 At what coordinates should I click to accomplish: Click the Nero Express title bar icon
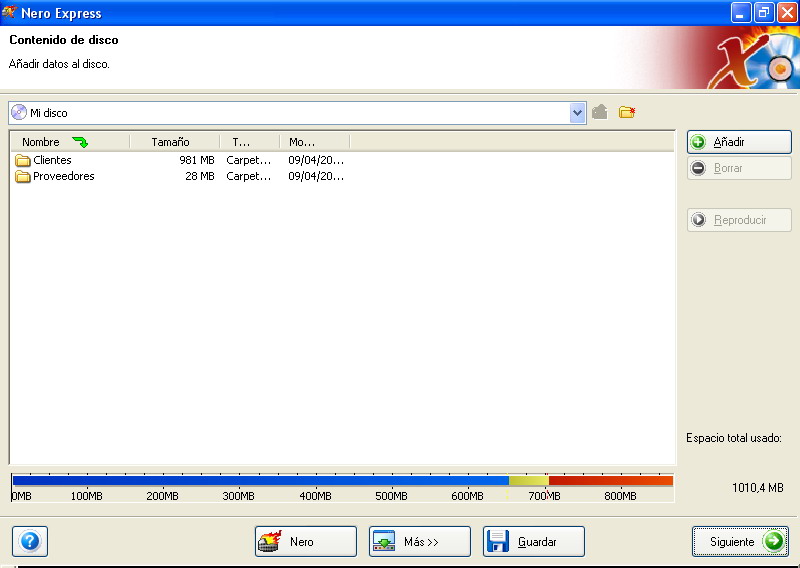[x=10, y=13]
